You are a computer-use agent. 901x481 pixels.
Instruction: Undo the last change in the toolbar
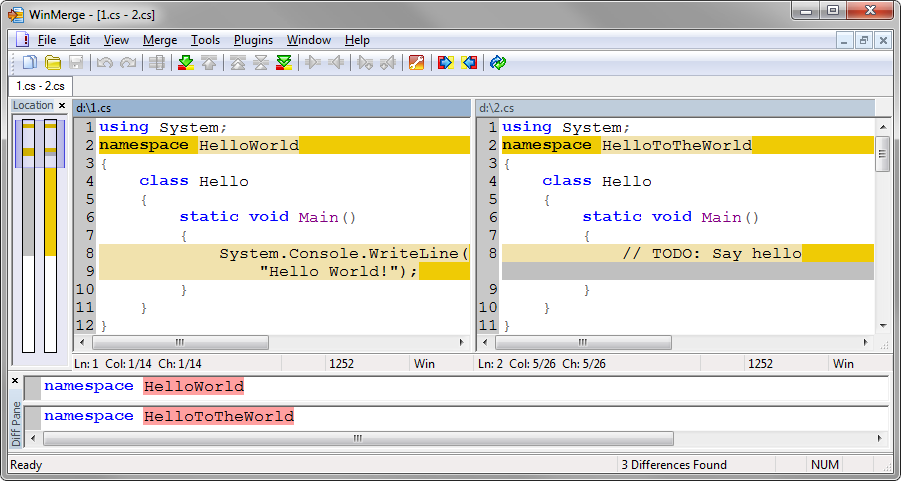(104, 62)
